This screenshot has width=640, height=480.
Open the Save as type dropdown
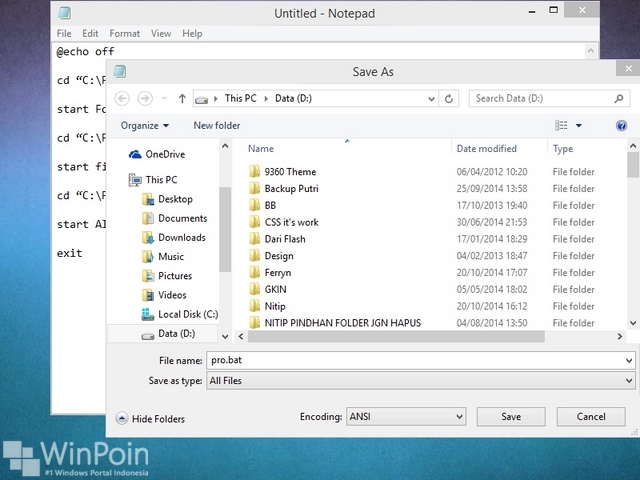(x=420, y=381)
